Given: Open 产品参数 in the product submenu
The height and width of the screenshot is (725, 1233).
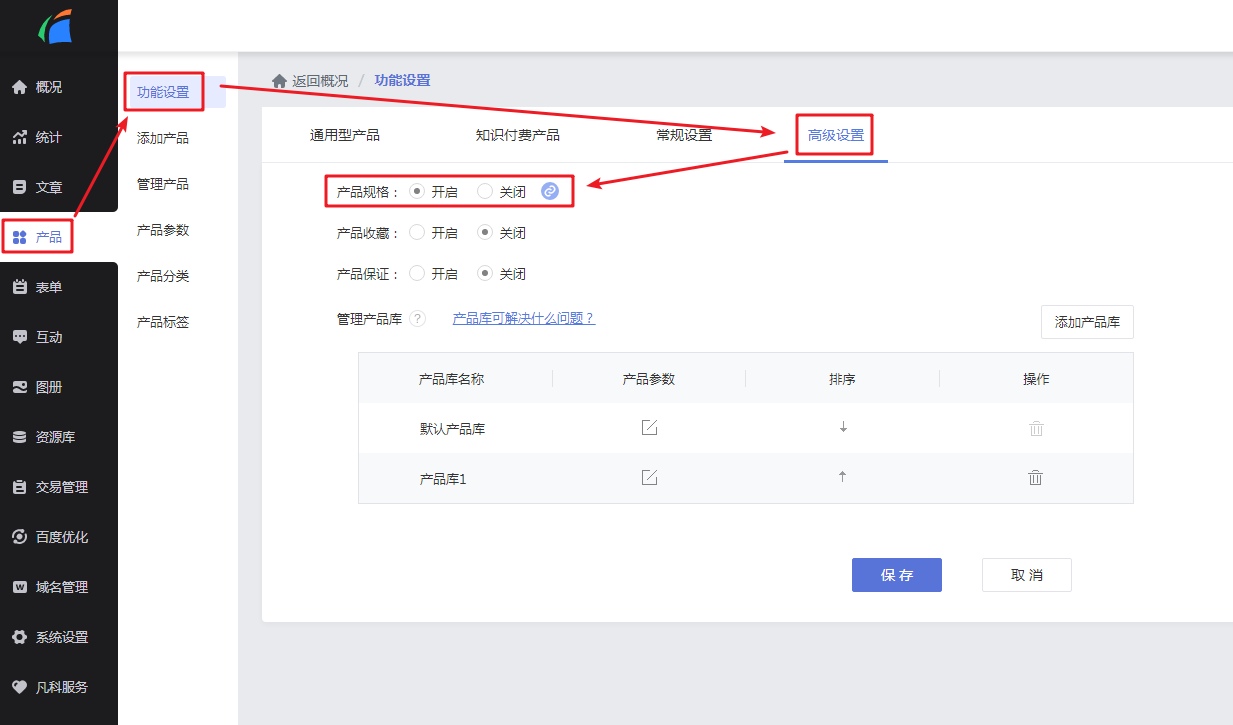Looking at the screenshot, I should coord(163,230).
